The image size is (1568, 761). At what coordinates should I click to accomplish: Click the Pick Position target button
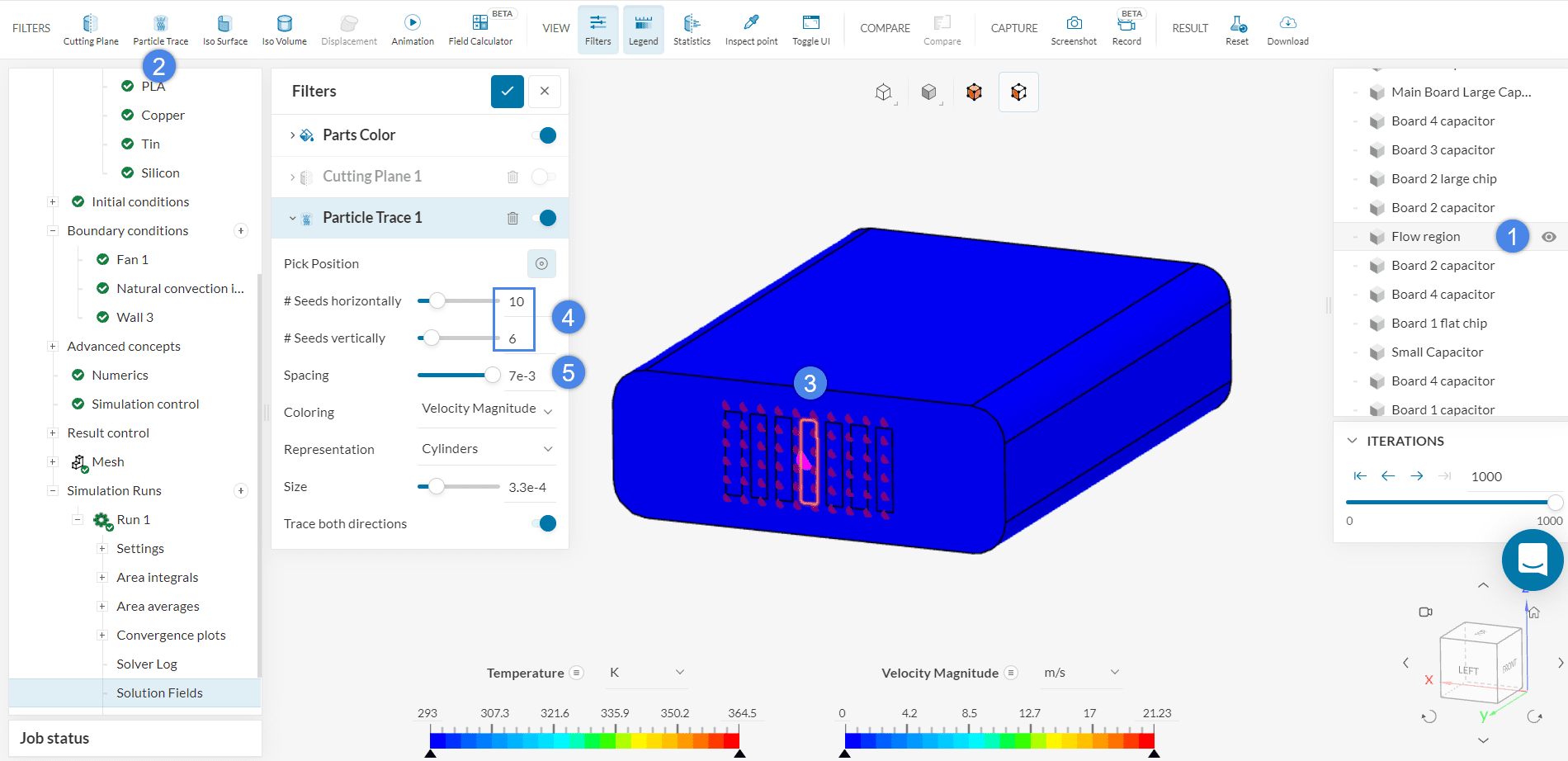(541, 263)
